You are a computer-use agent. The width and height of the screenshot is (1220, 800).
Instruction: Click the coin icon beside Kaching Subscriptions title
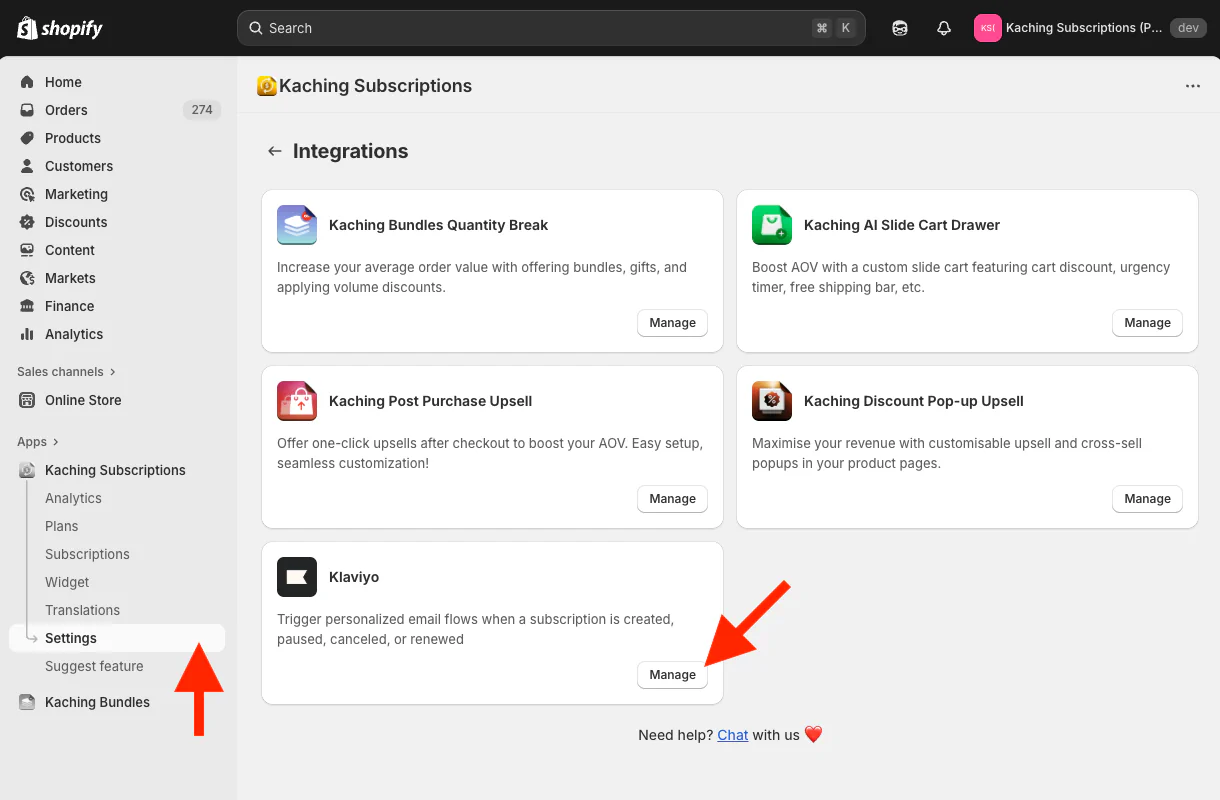click(x=267, y=86)
